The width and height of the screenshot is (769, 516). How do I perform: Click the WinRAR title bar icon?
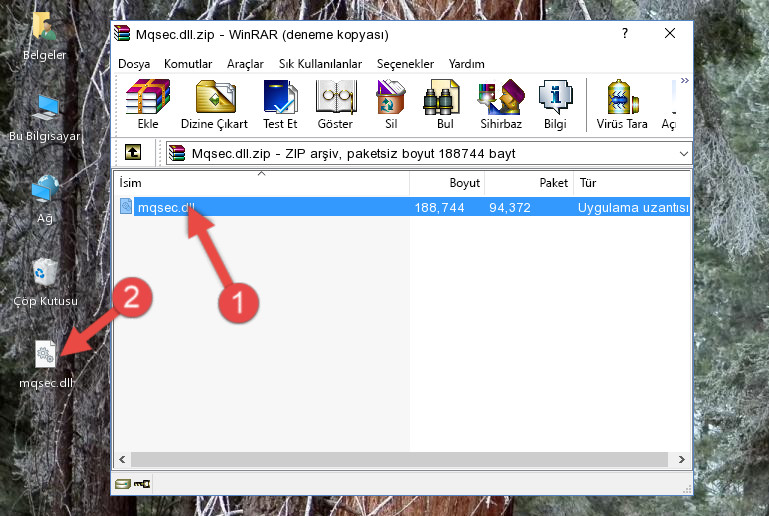122,34
